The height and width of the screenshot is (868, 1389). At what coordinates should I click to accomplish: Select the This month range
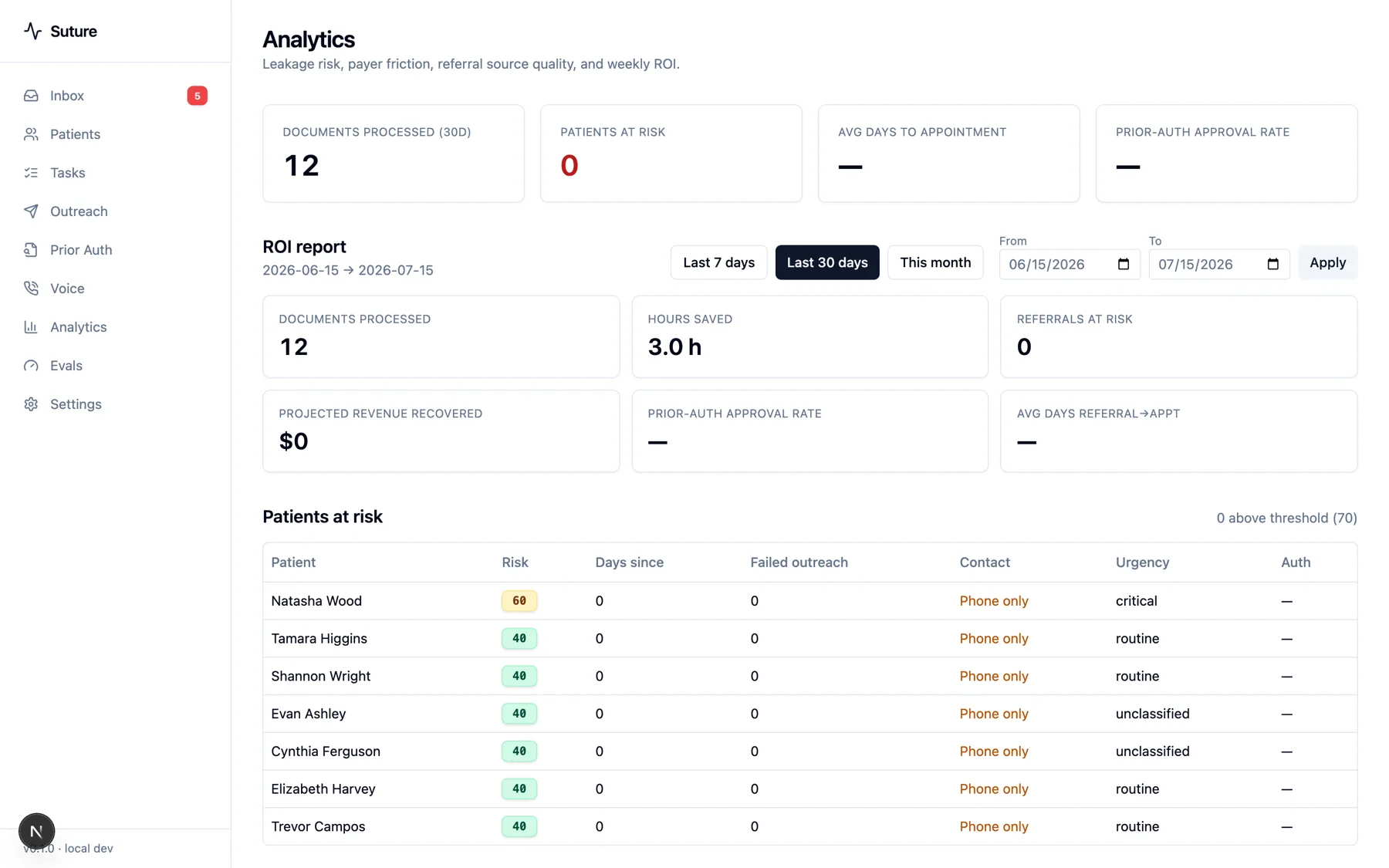point(935,262)
